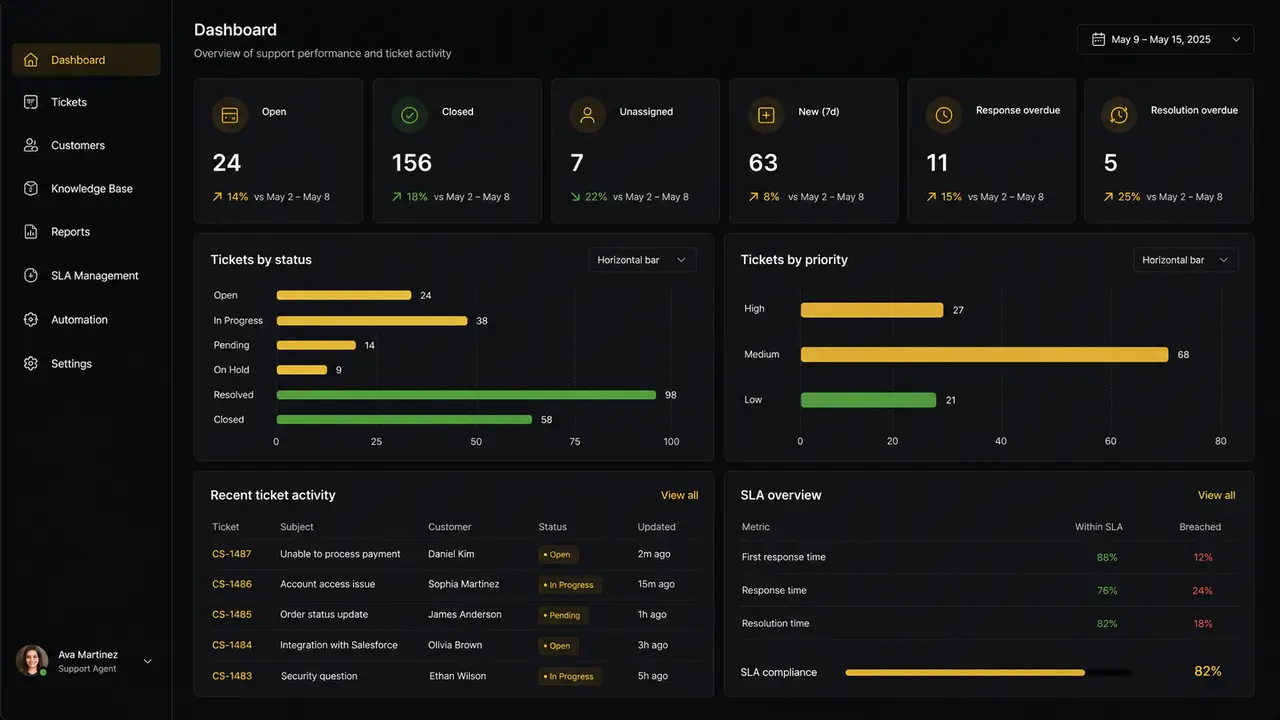Click the Open card value 24
The height and width of the screenshot is (720, 1280).
pyautogui.click(x=227, y=163)
